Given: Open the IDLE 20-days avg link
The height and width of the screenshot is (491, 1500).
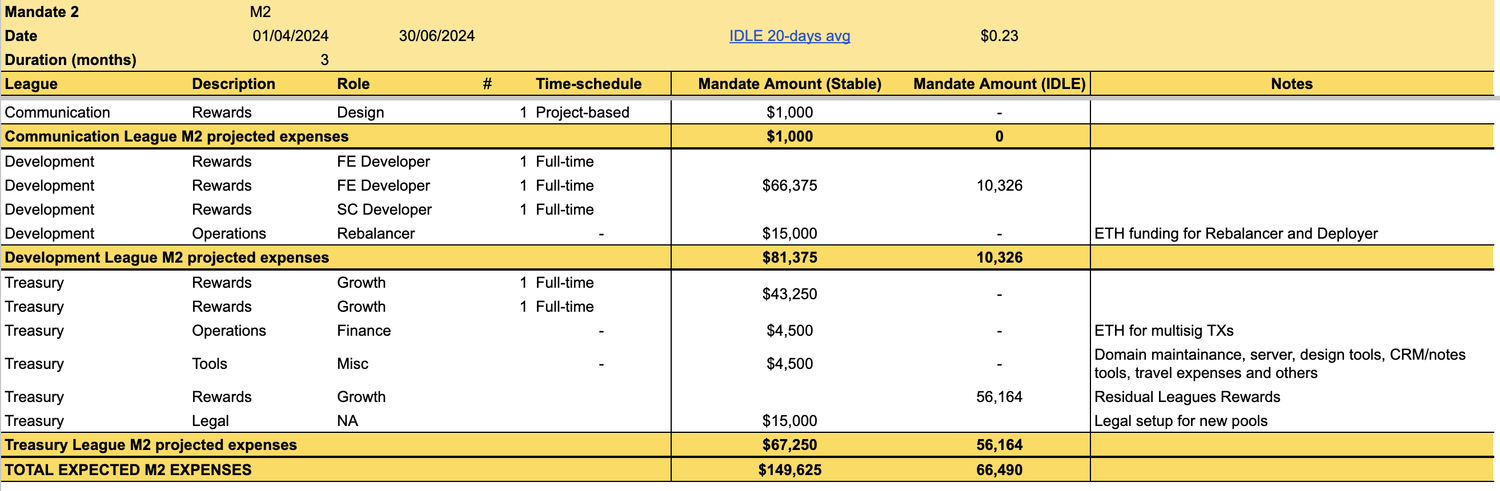Looking at the screenshot, I should pos(790,36).
